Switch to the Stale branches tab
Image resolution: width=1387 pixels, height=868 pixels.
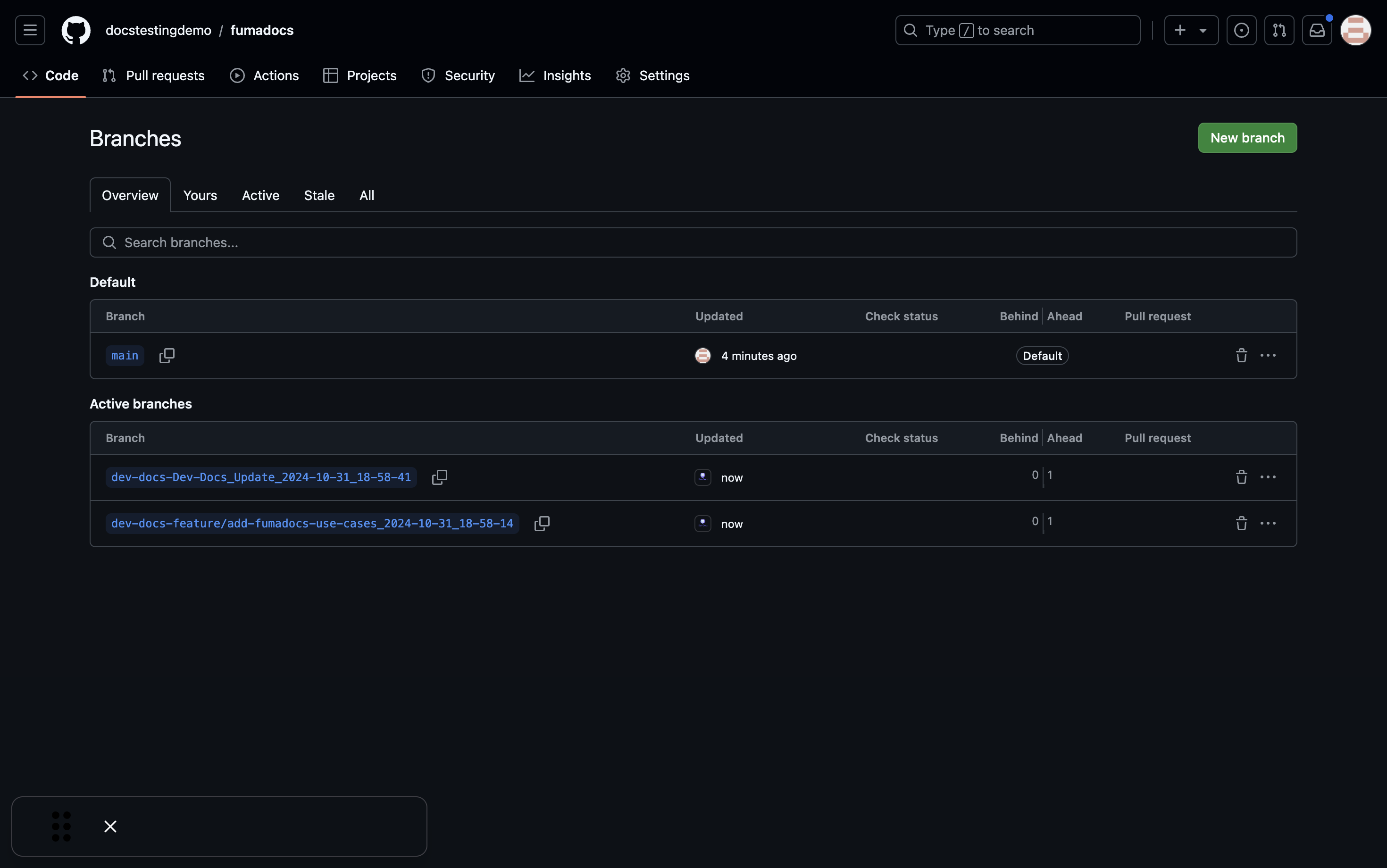pos(319,195)
